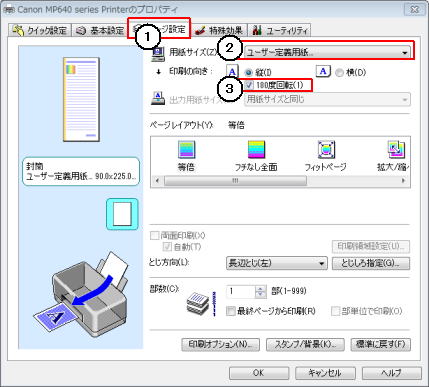The height and width of the screenshot is (387, 429).
Task: Click the cyan page layout preview icon
Action: (x=122, y=214)
